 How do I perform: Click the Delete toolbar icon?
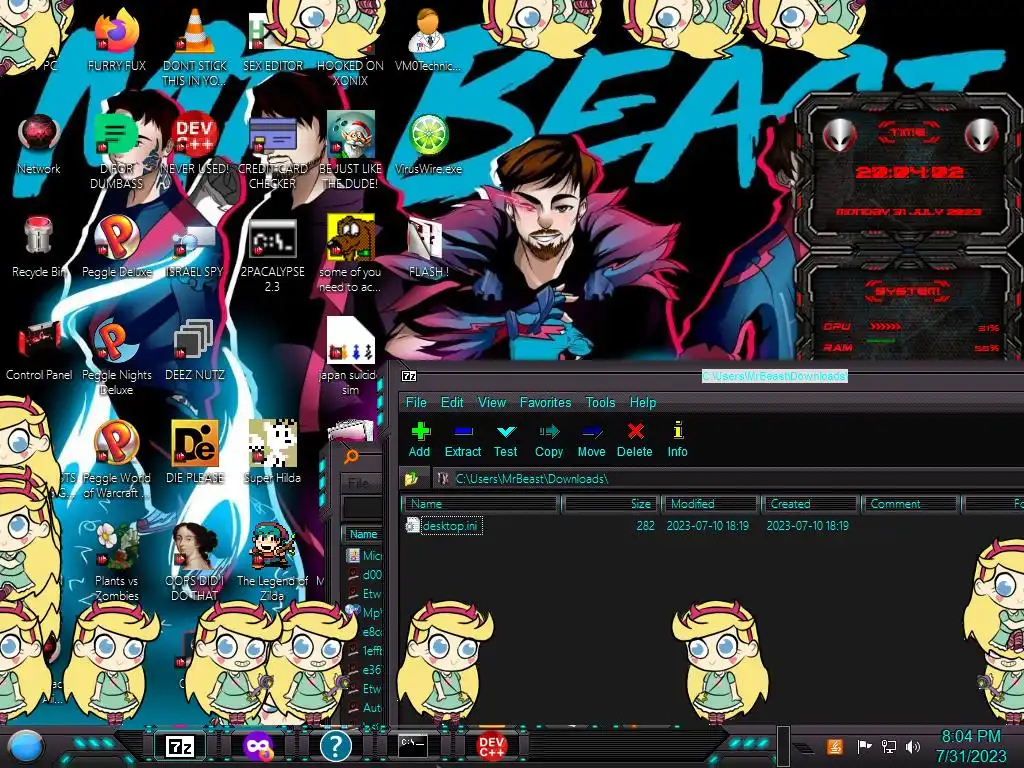[x=634, y=440]
